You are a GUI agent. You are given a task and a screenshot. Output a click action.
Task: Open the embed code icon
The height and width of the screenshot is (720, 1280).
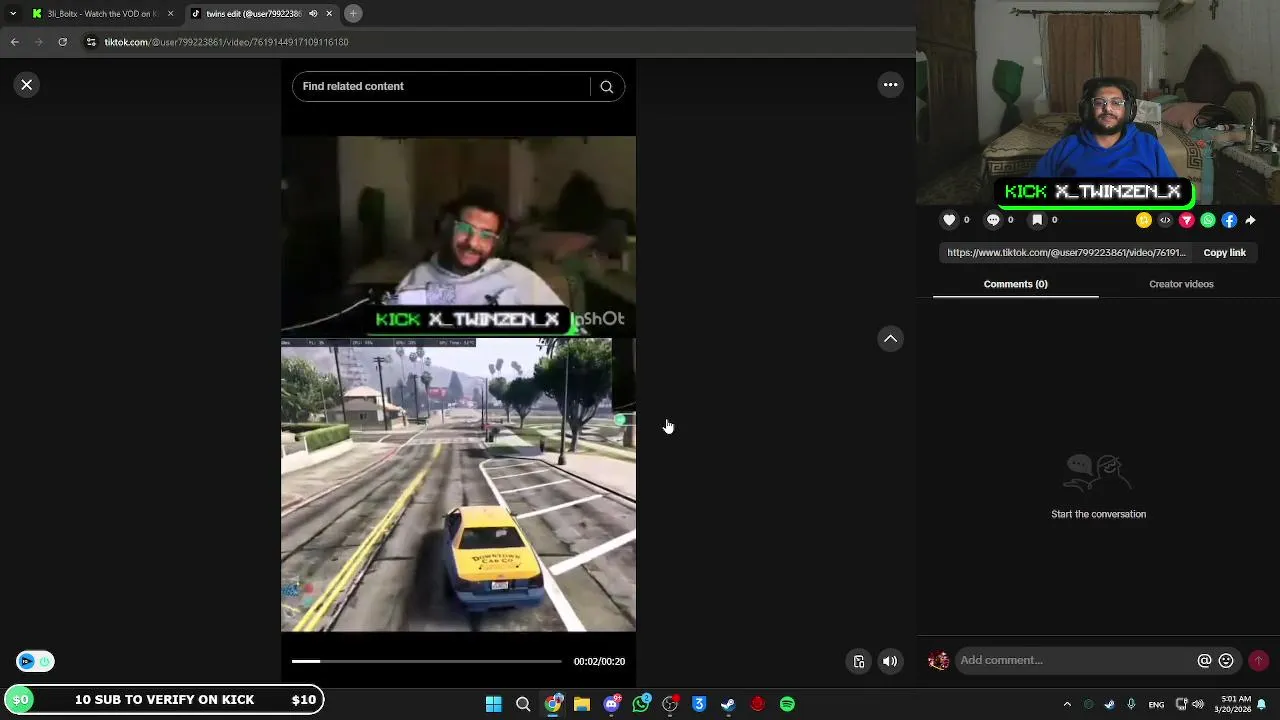pyautogui.click(x=1165, y=220)
